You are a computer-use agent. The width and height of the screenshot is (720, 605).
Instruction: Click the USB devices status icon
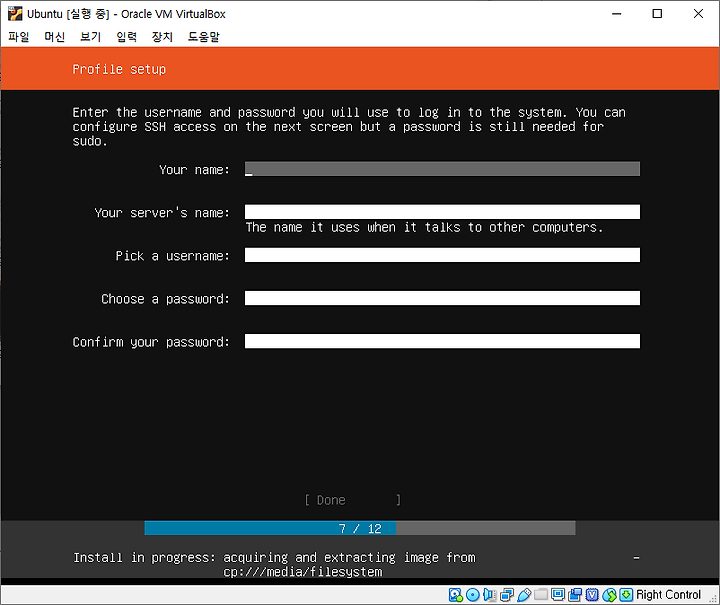524,595
